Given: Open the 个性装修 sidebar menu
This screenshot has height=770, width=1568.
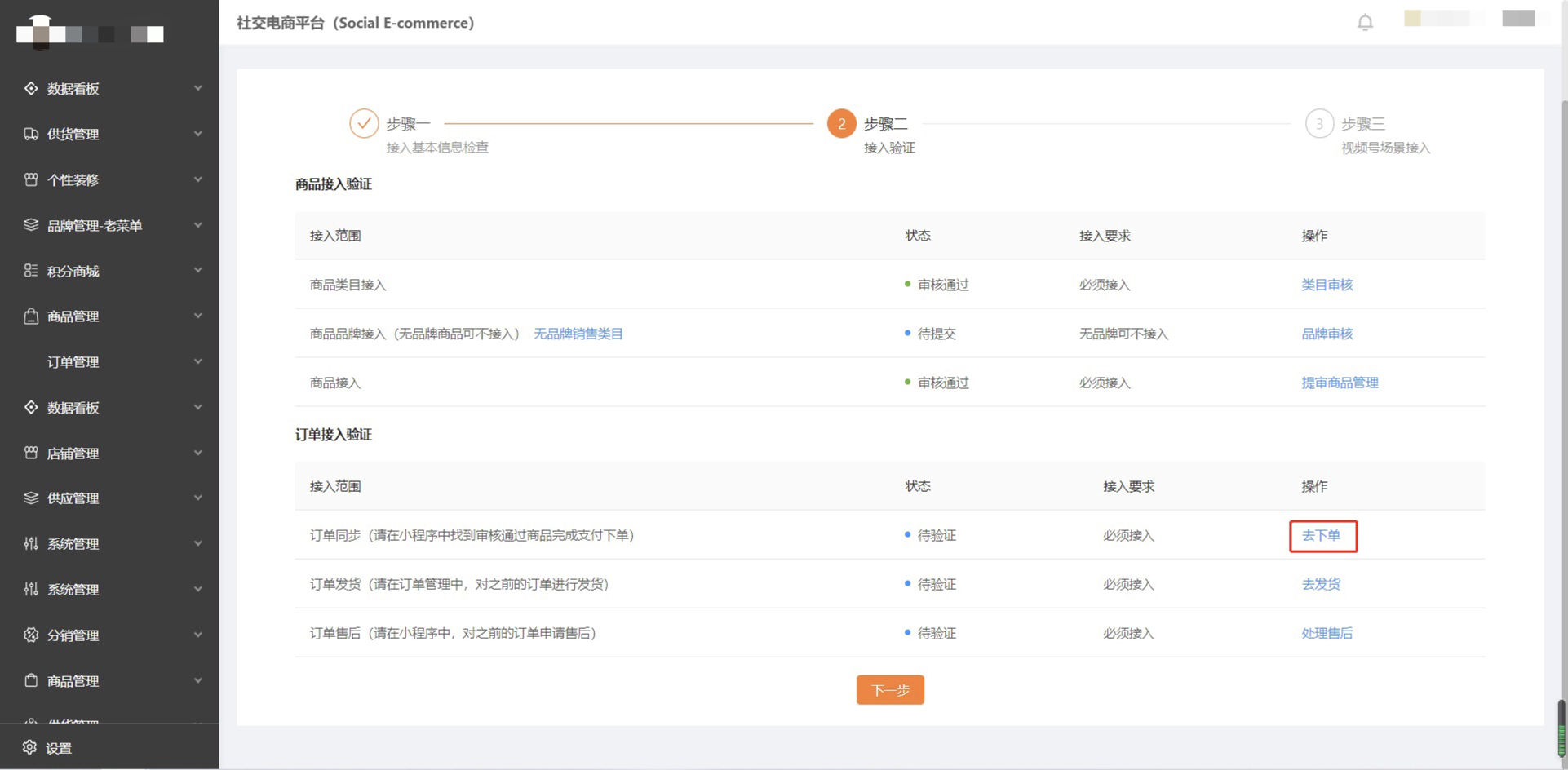Looking at the screenshot, I should (109, 179).
